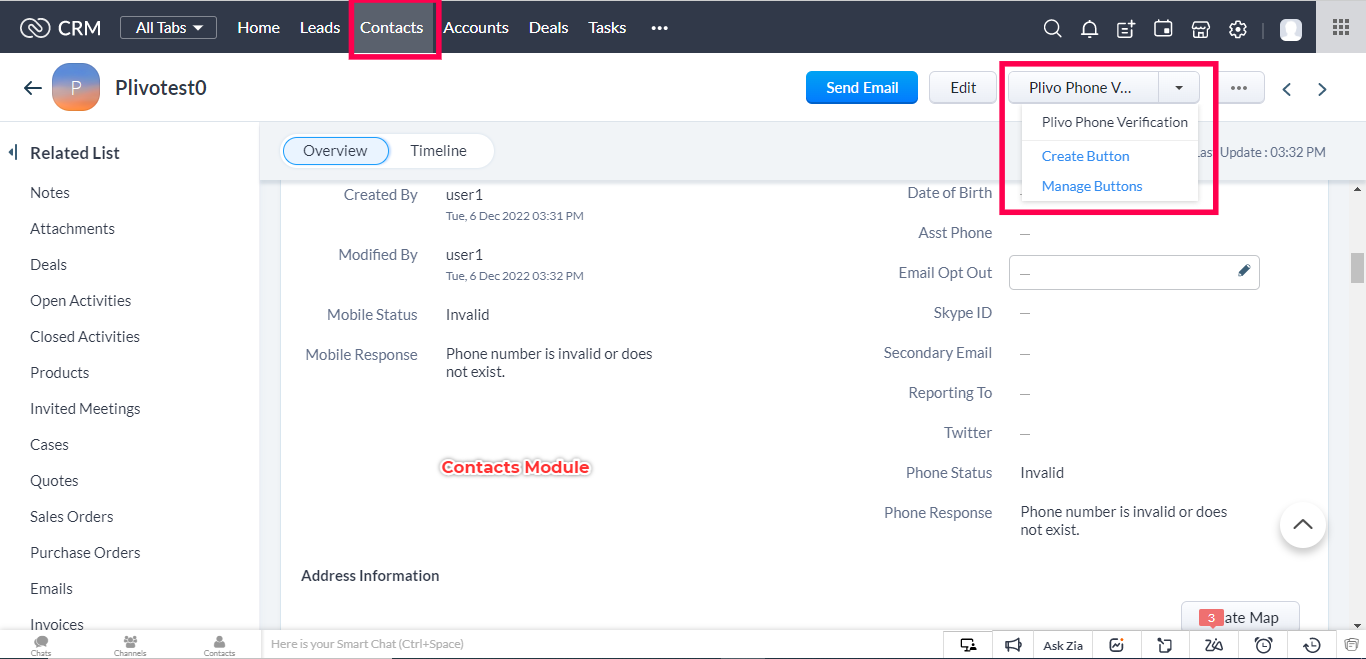The height and width of the screenshot is (659, 1366).
Task: Open the alarm clock reminders icon
Action: click(x=1263, y=645)
